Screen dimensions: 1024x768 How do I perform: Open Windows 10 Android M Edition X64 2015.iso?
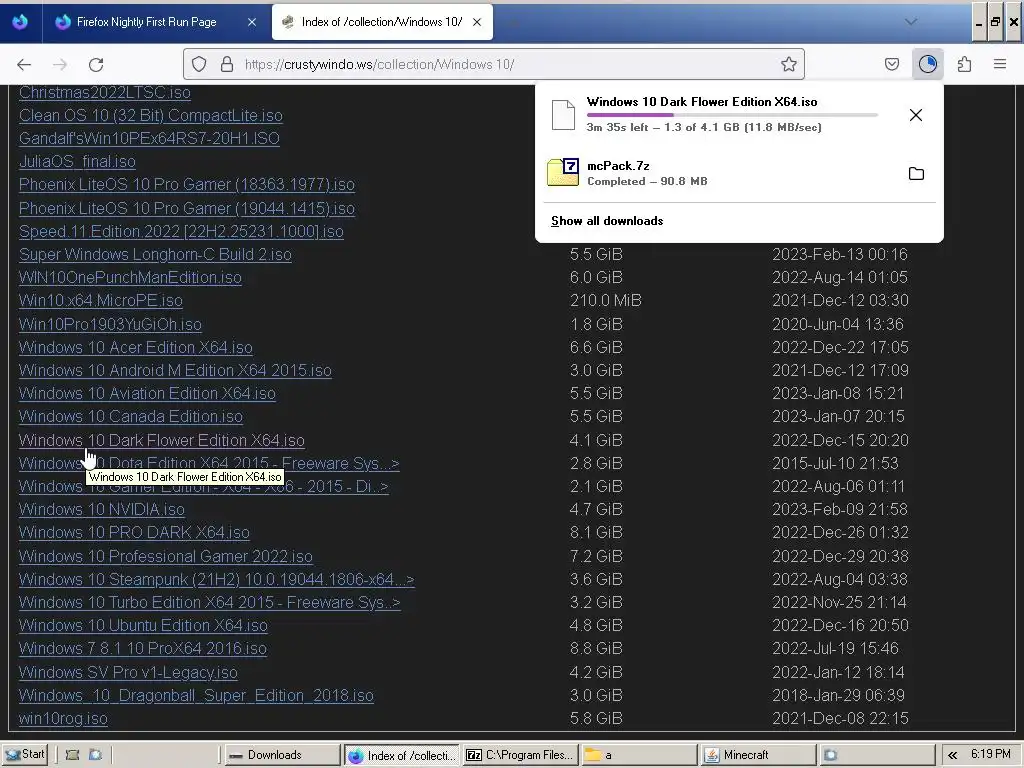point(175,370)
